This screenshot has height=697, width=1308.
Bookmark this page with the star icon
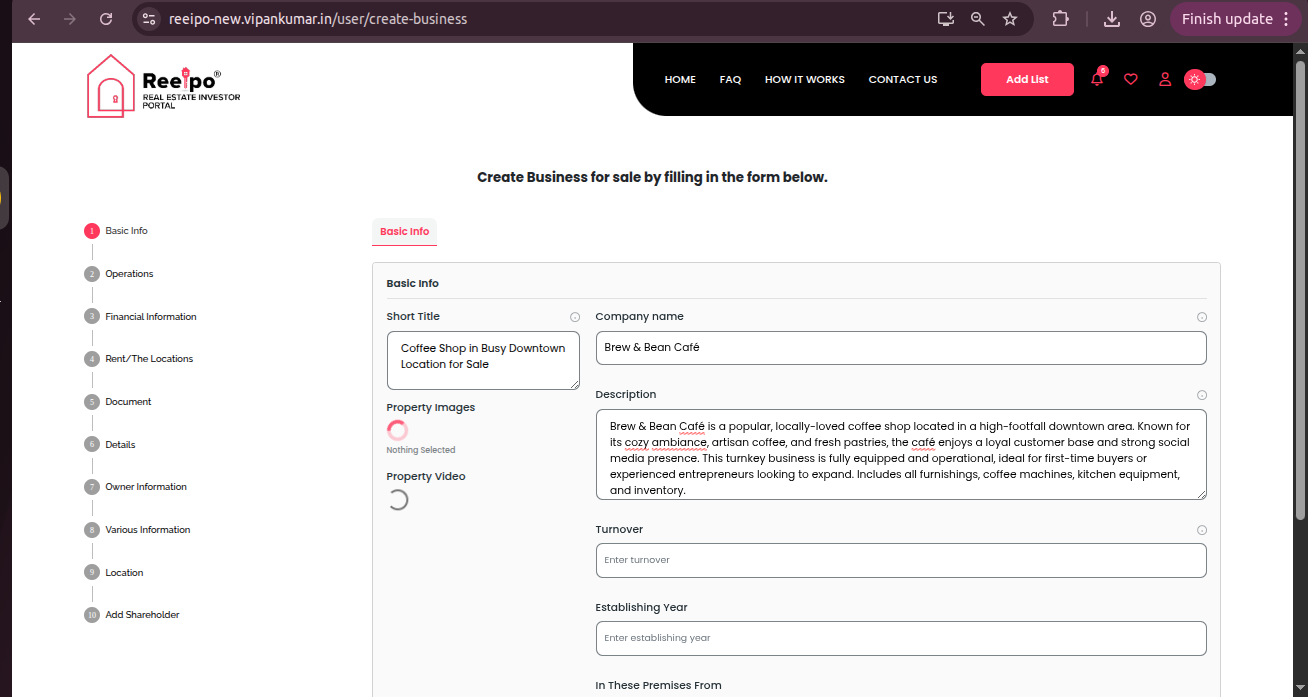tap(1010, 19)
